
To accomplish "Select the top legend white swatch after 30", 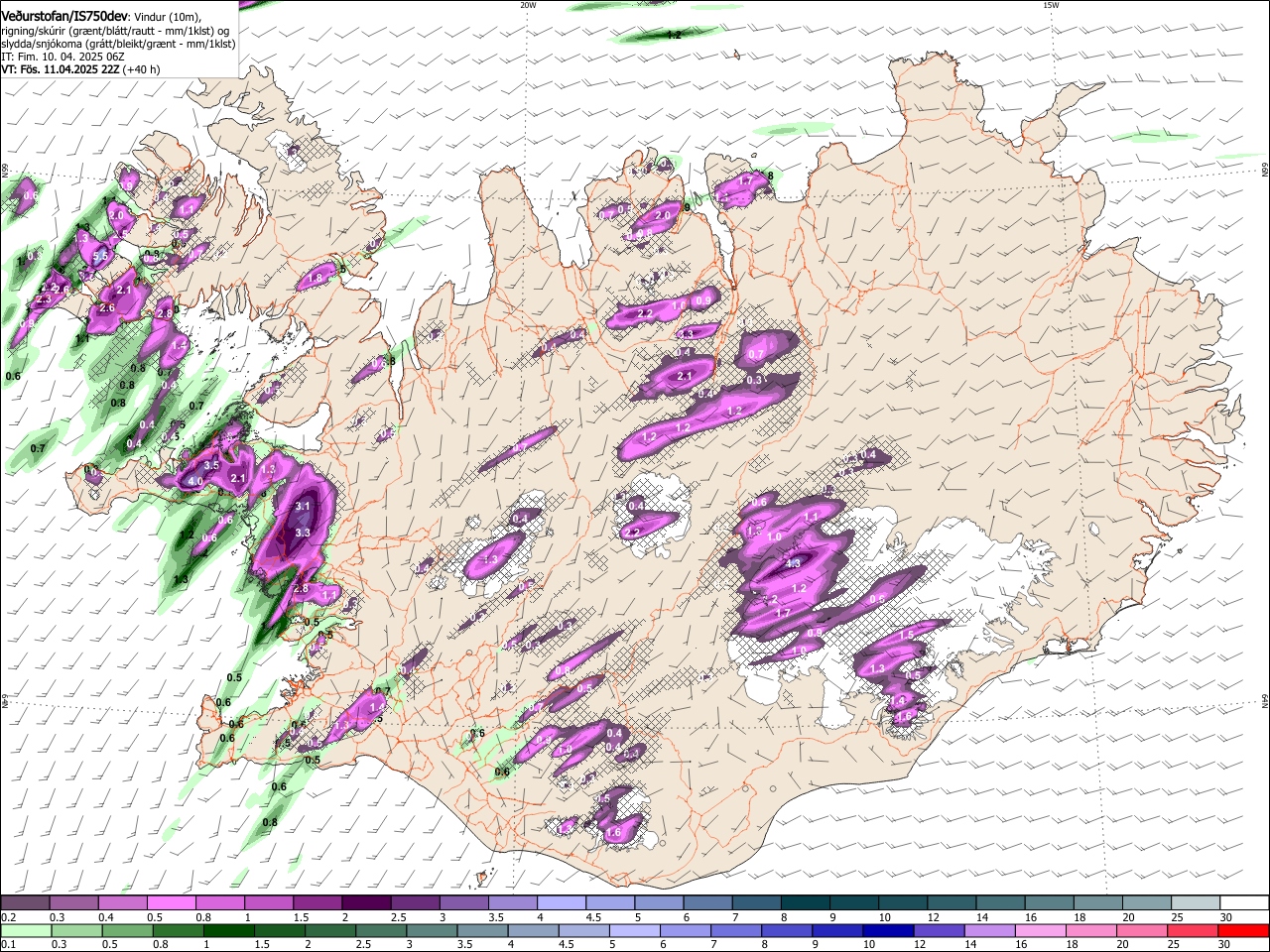I will 1245,903.
